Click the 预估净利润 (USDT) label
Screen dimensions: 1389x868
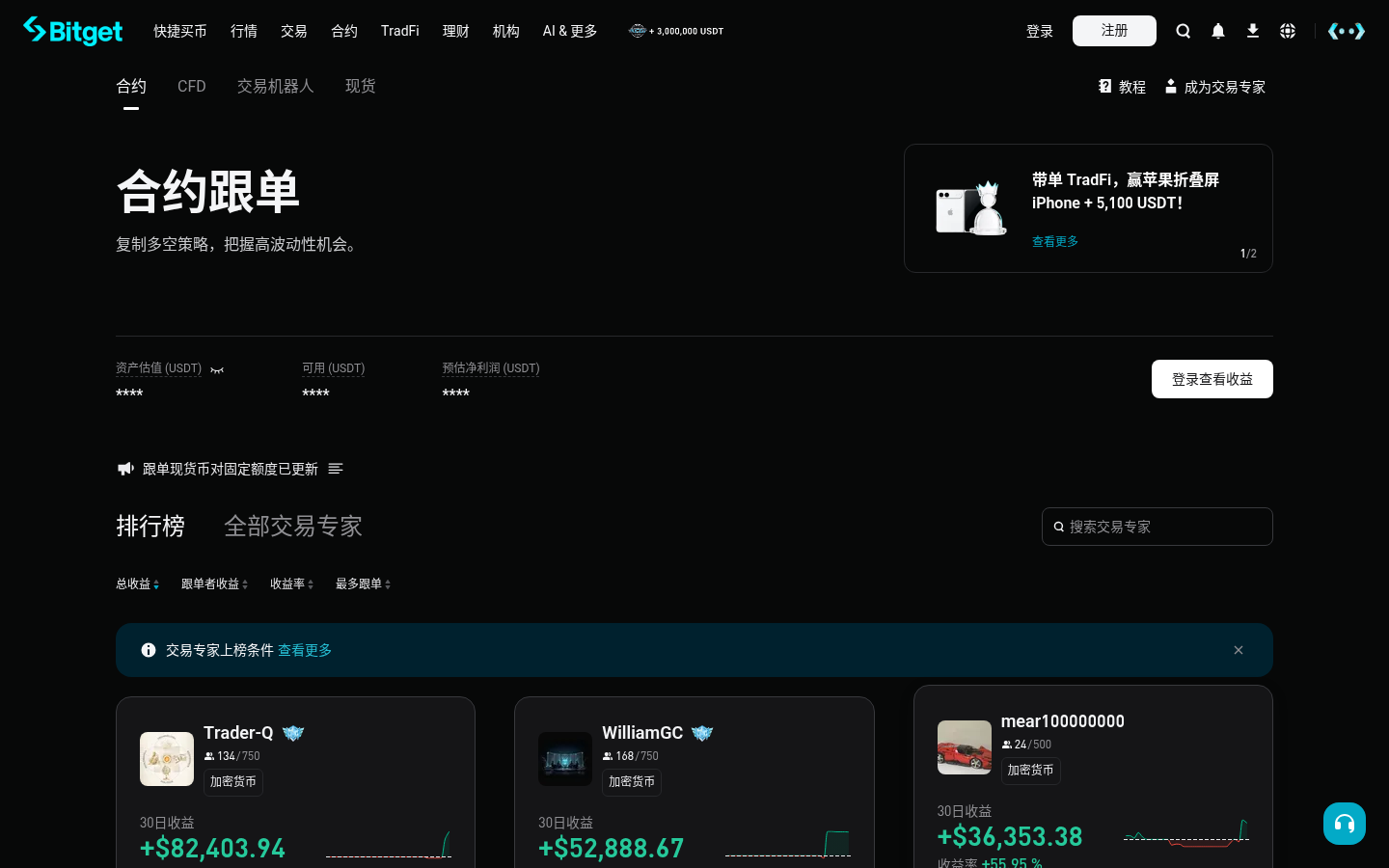(x=491, y=368)
